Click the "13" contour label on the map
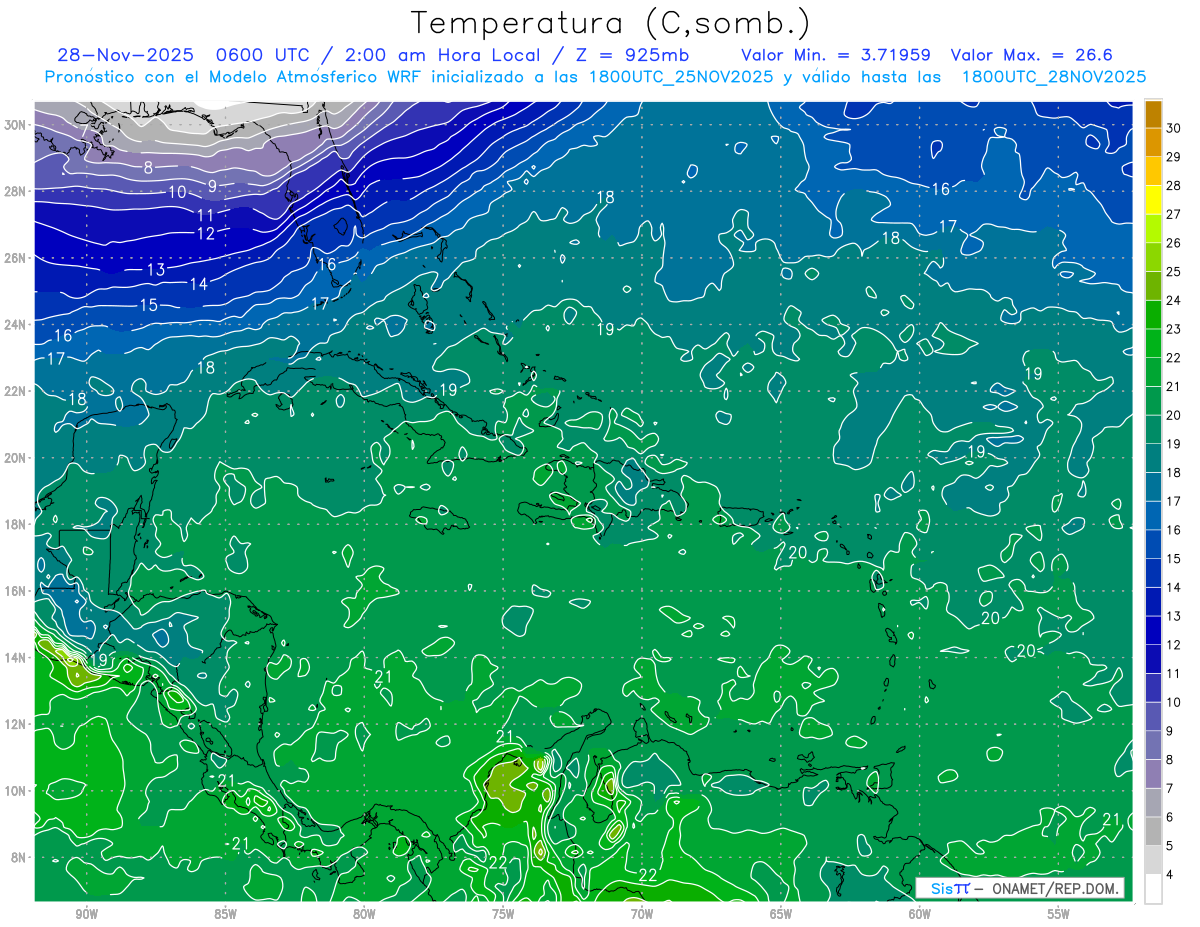This screenshot has width=1200, height=927. [156, 270]
